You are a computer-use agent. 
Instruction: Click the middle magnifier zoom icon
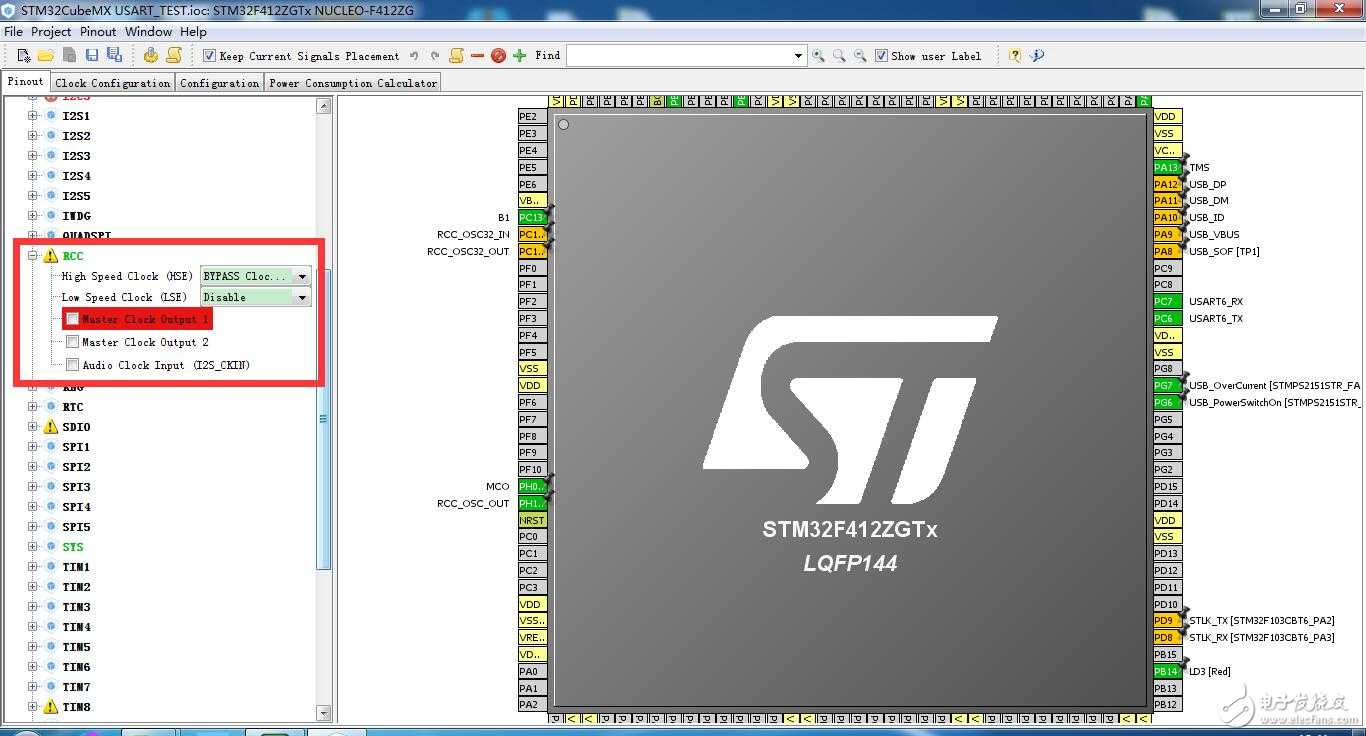pos(839,56)
